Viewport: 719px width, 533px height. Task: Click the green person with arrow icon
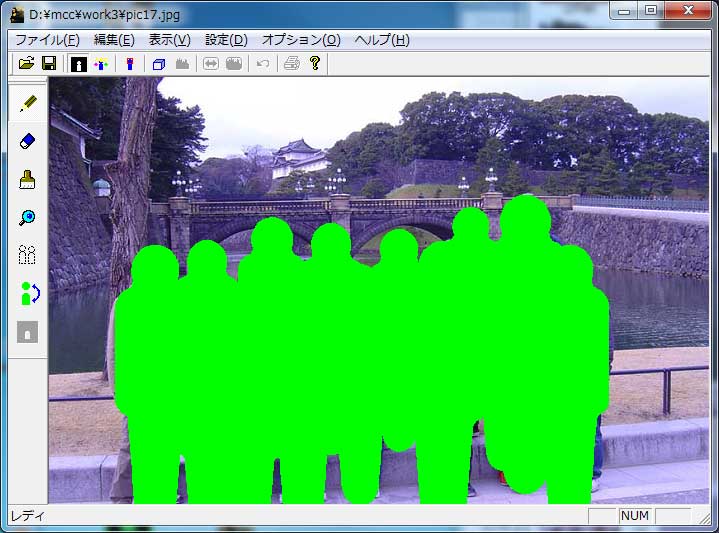point(29,293)
